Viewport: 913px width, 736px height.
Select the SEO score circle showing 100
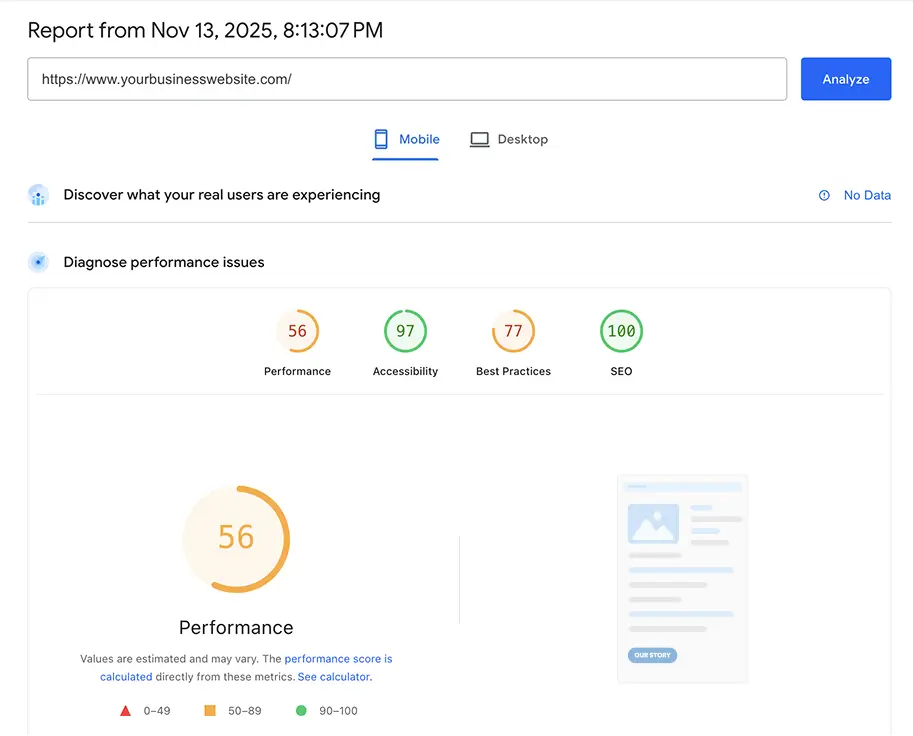coord(621,330)
